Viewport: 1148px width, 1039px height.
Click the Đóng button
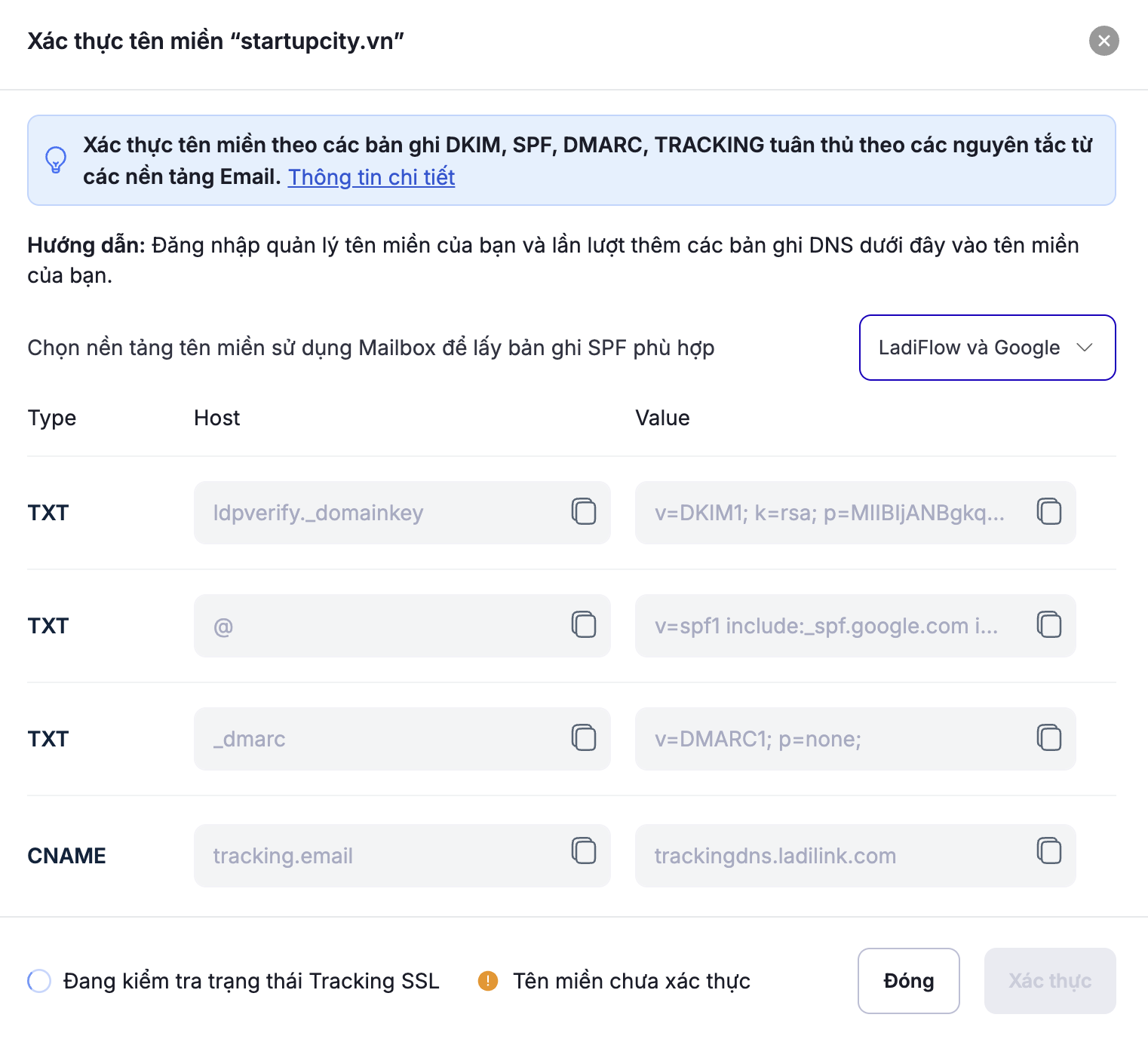[908, 981]
